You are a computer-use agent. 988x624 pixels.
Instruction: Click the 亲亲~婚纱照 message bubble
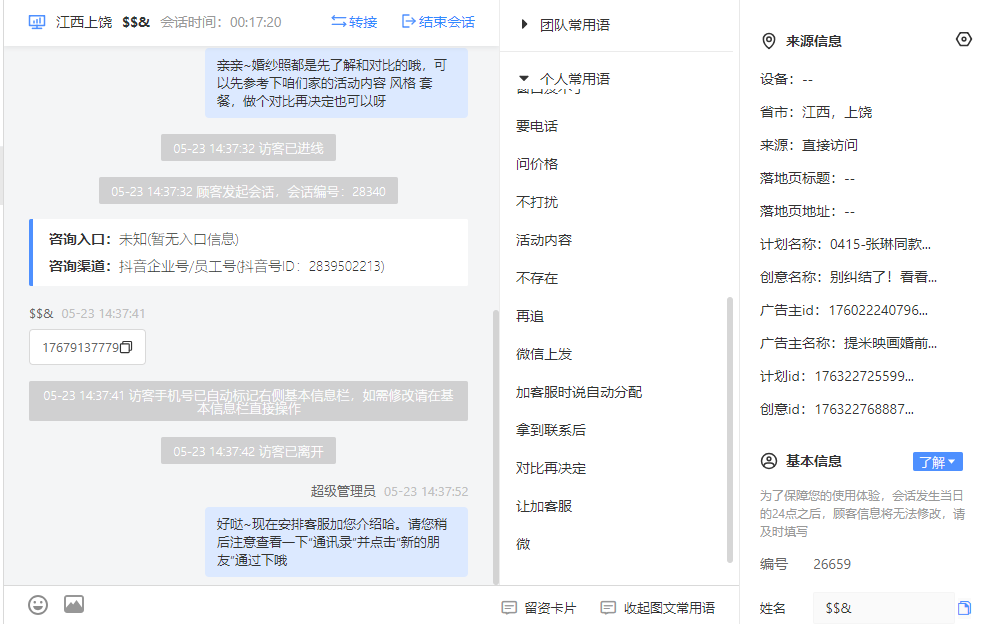click(336, 83)
